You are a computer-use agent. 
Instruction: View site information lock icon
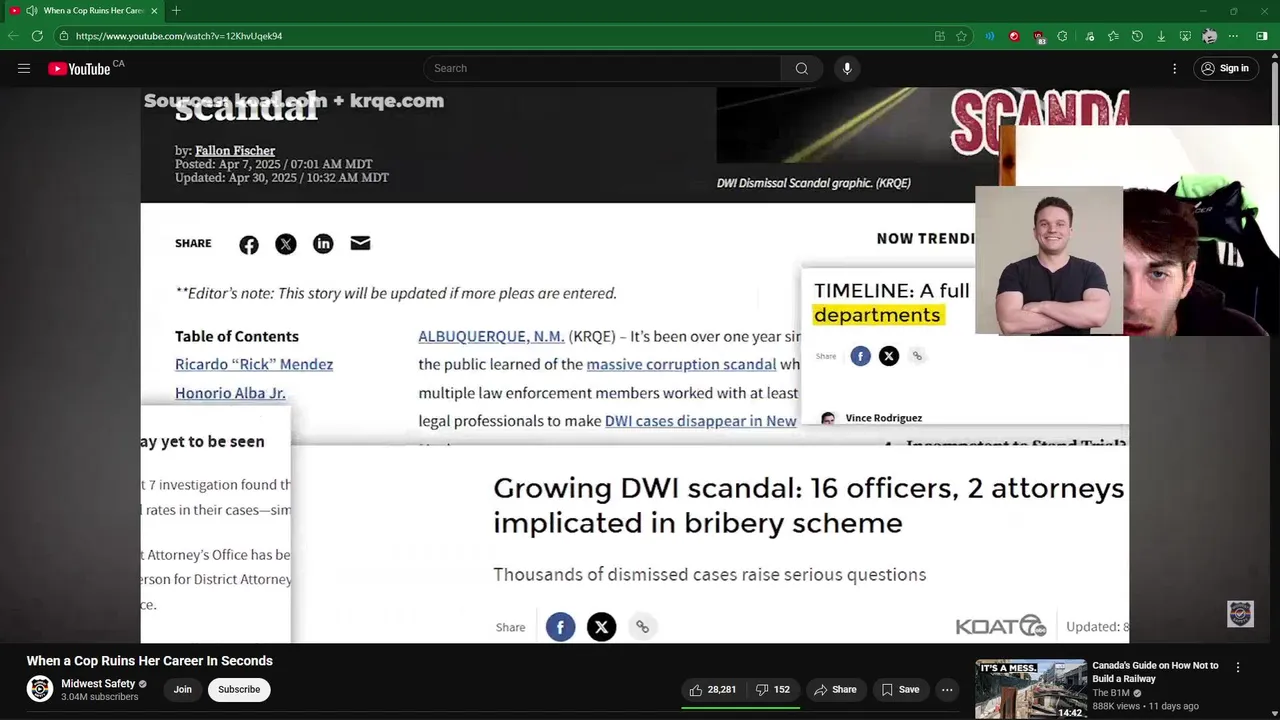64,36
